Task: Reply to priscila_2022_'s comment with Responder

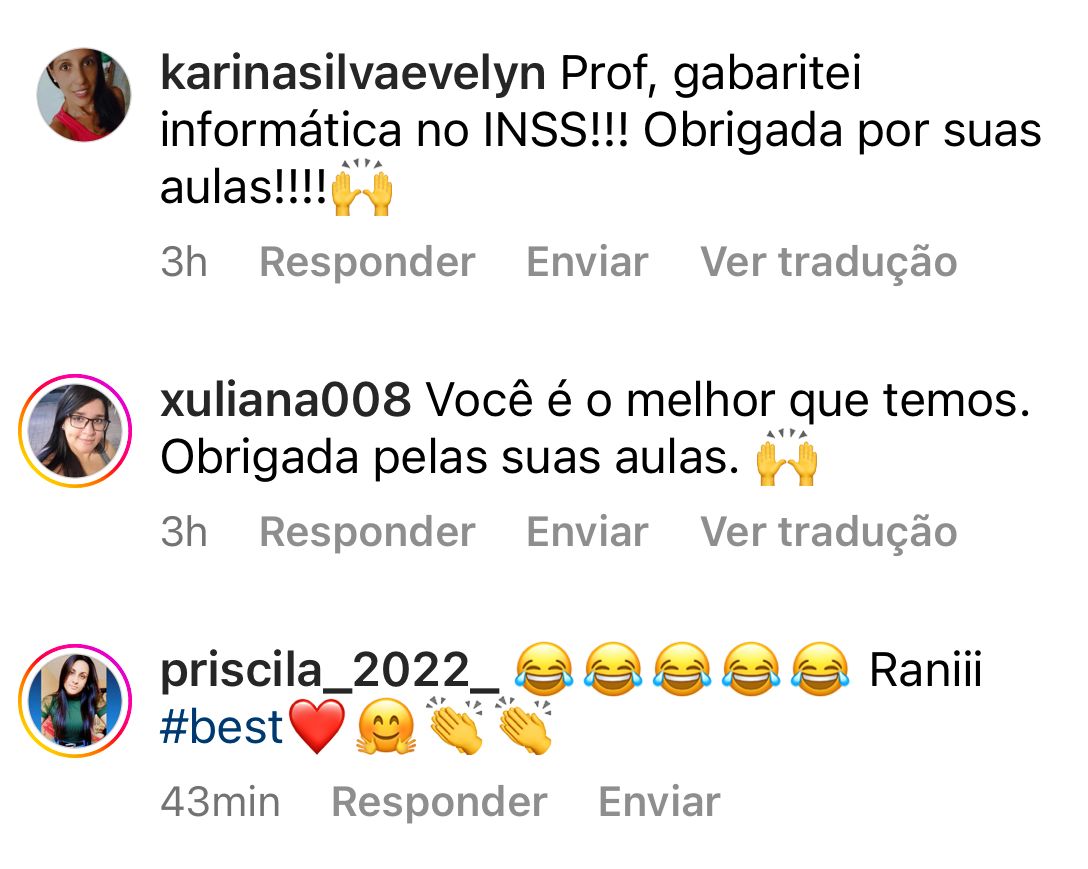Action: coord(439,802)
